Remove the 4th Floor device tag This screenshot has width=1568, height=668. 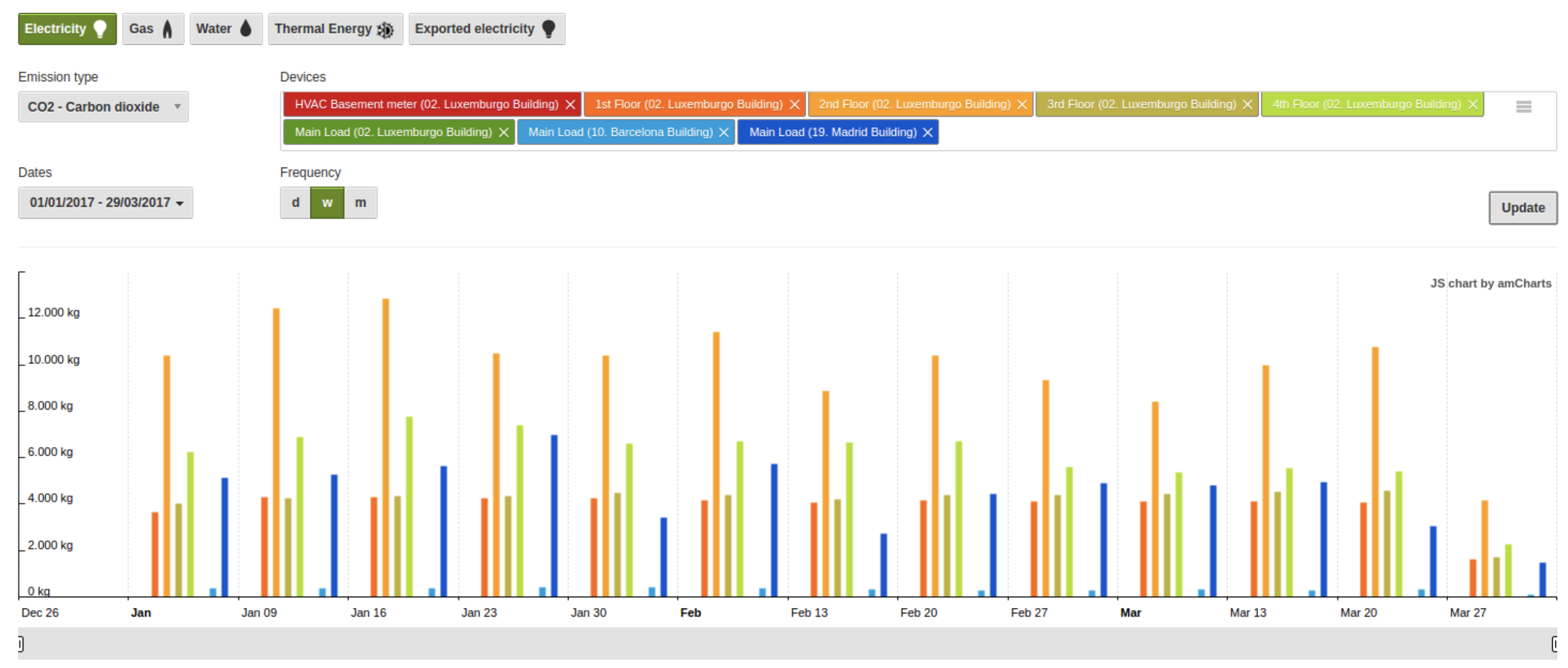(1473, 105)
